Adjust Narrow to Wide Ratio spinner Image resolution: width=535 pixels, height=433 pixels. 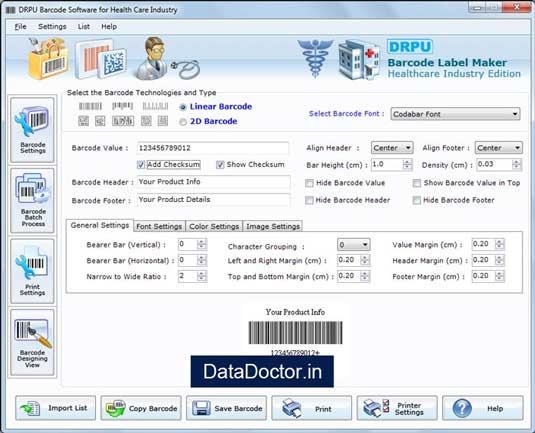point(202,276)
